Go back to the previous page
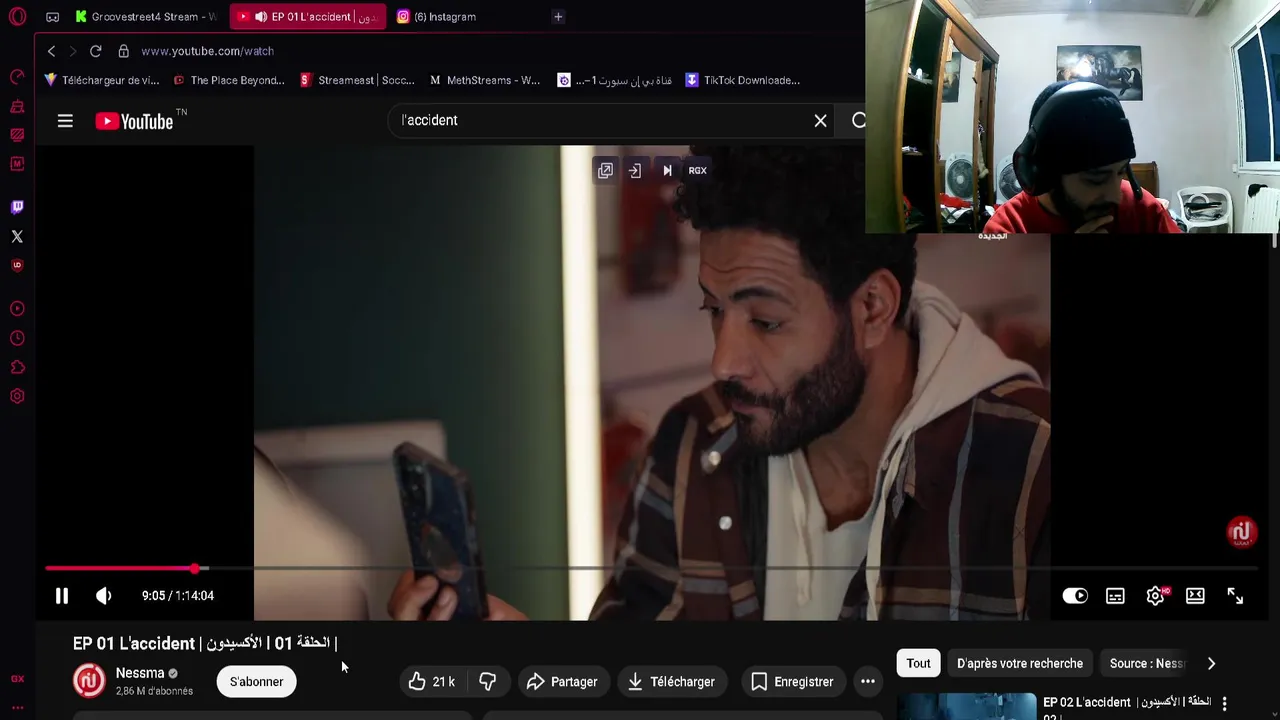 tap(51, 51)
